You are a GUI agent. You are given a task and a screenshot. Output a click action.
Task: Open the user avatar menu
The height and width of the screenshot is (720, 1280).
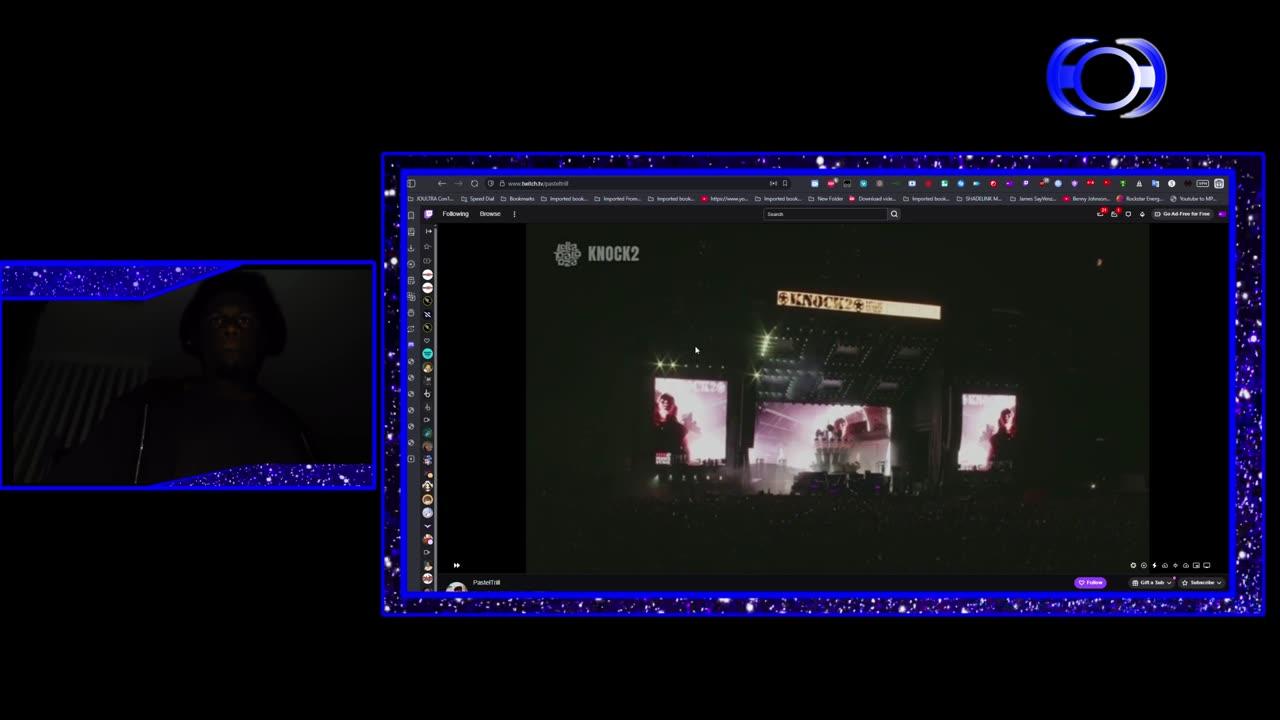pyautogui.click(x=1221, y=214)
